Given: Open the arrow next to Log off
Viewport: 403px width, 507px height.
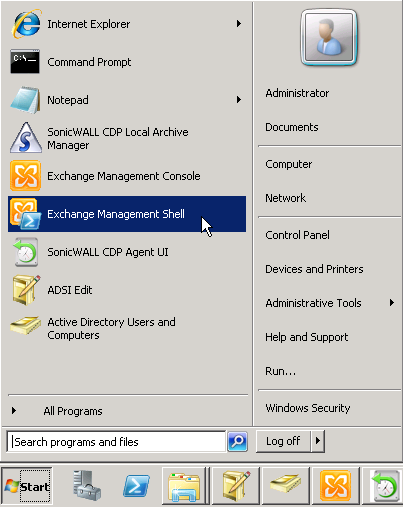Looking at the screenshot, I should coord(318,441).
